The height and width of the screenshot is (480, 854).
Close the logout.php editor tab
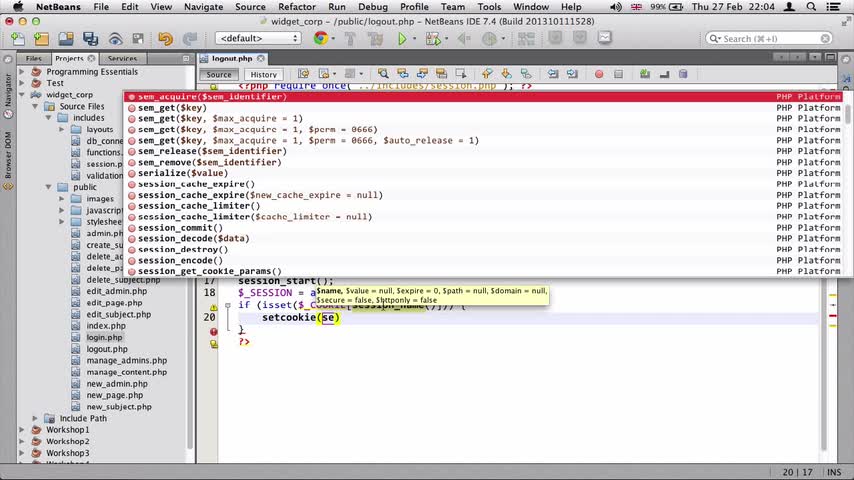[x=261, y=58]
